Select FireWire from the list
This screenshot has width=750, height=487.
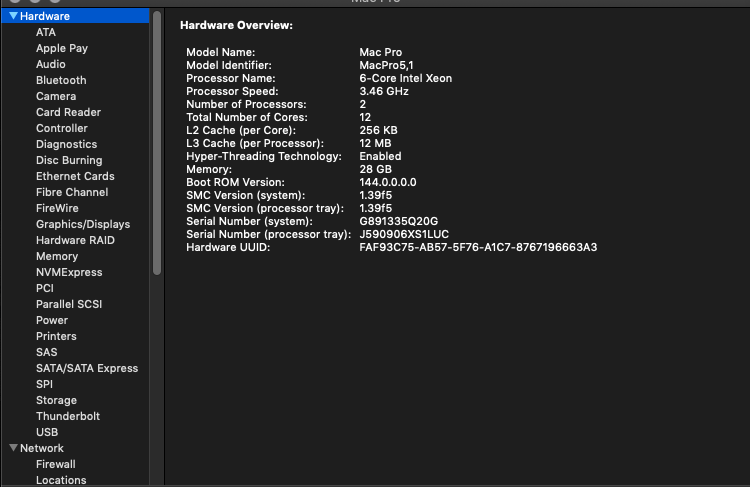click(x=57, y=208)
